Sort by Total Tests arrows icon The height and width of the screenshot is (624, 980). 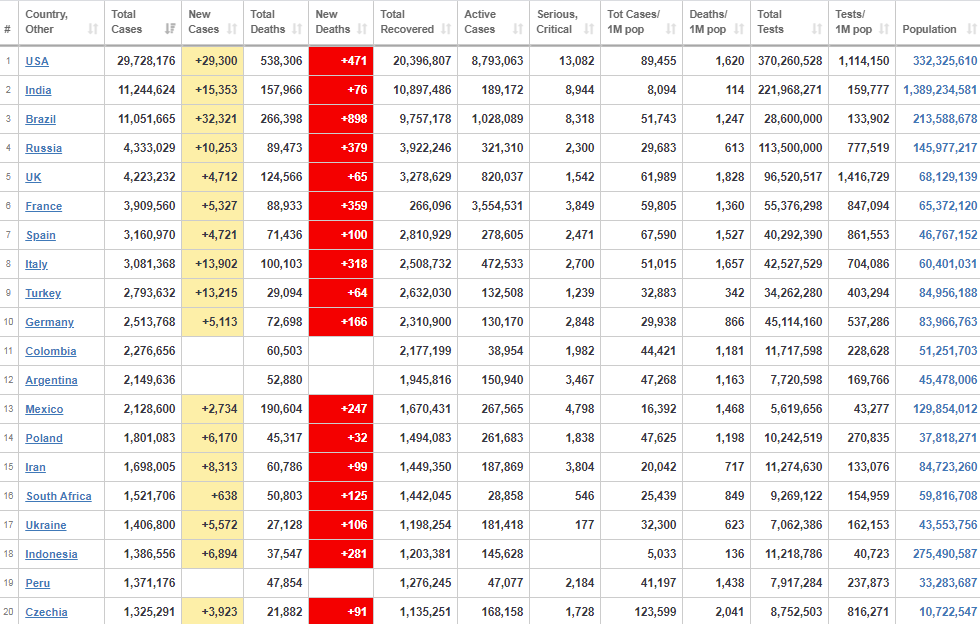pos(817,29)
